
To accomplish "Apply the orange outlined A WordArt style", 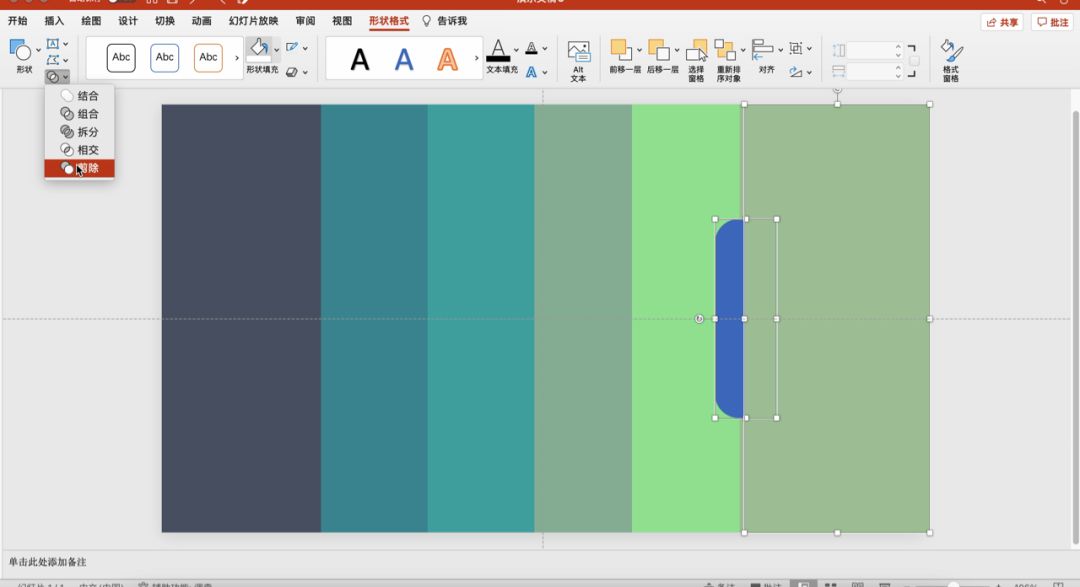I will point(448,60).
